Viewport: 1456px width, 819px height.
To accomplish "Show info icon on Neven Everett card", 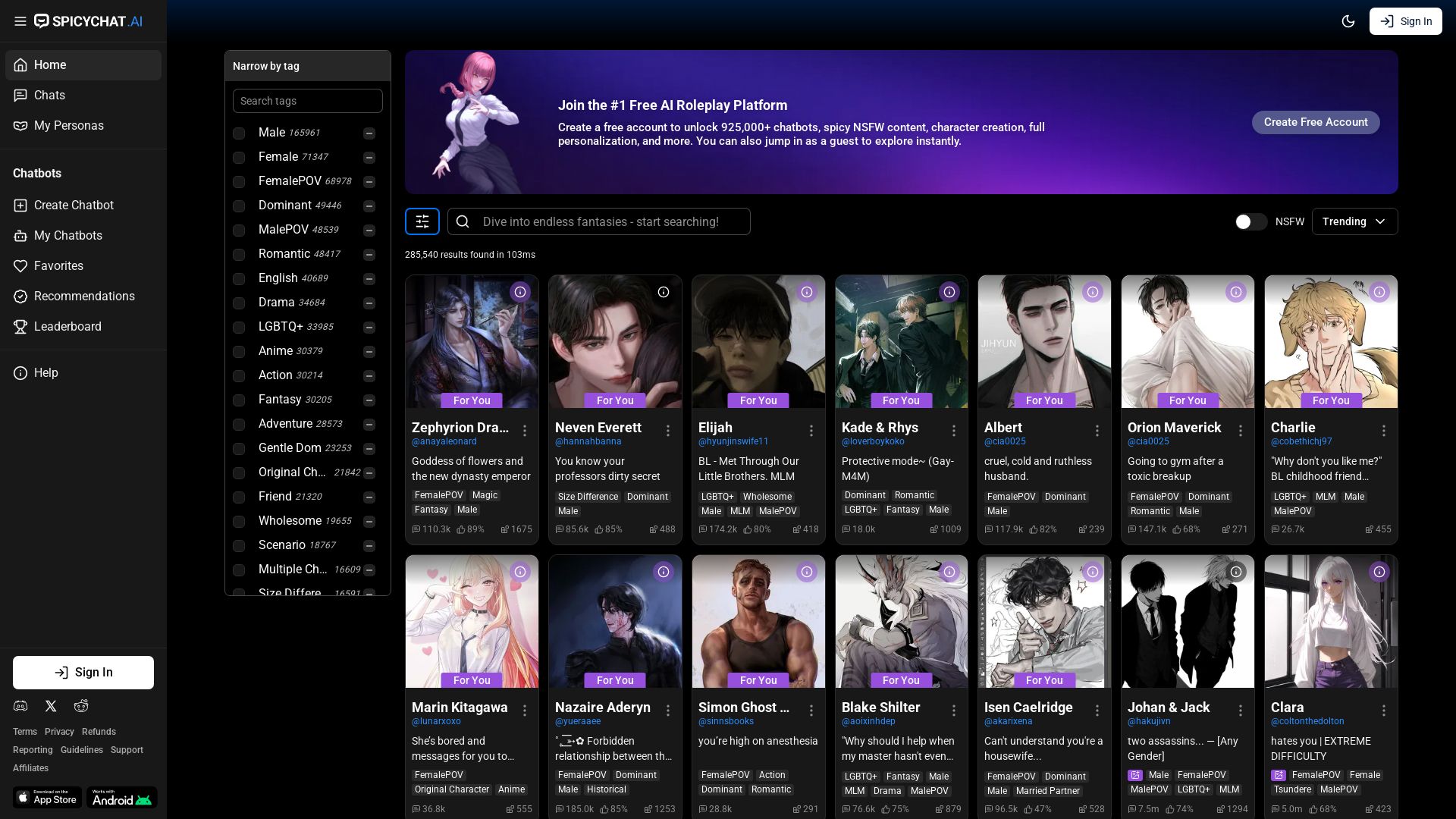I will click(664, 292).
